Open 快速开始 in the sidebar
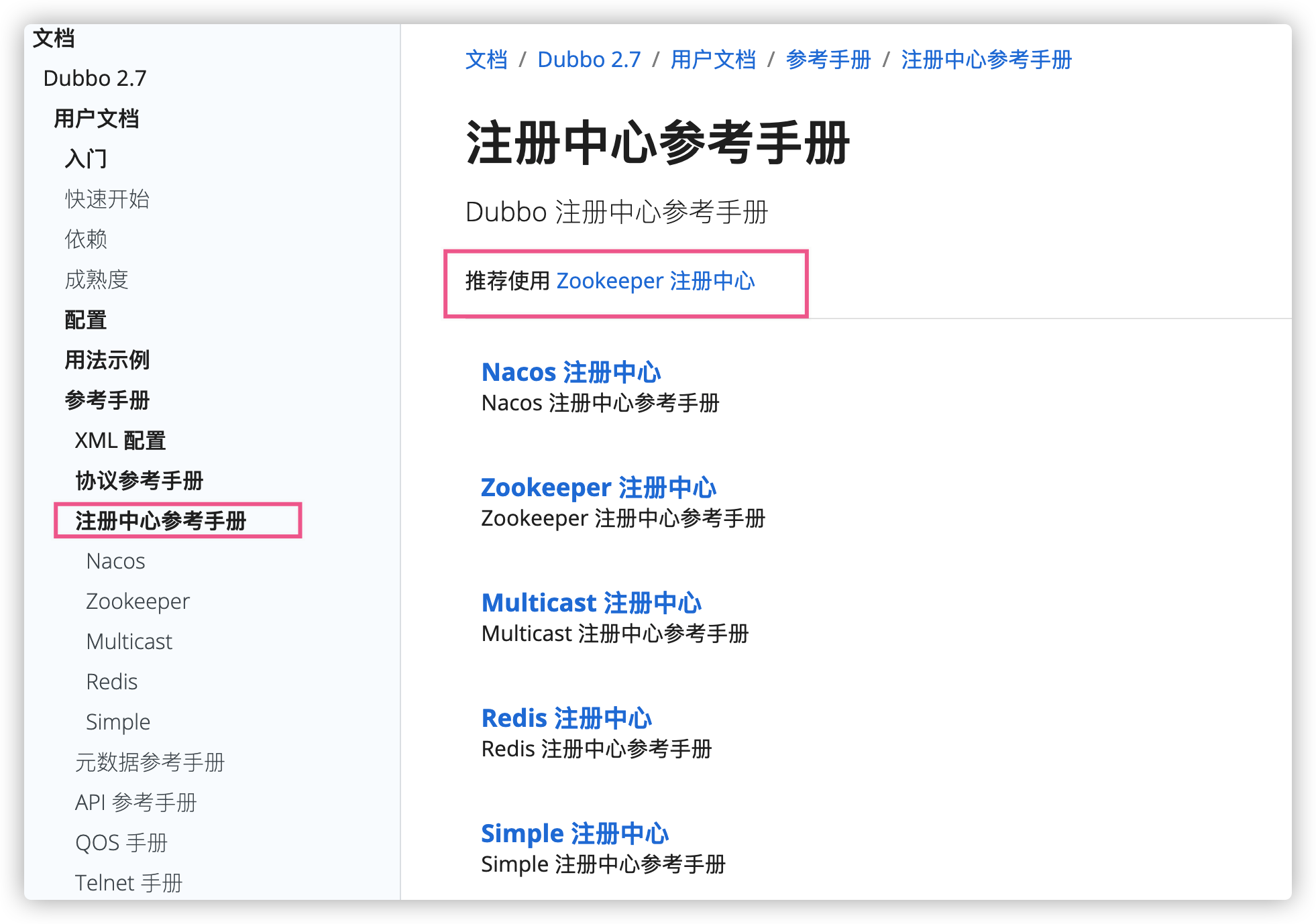Screen dimensions: 1316x924 click(107, 199)
